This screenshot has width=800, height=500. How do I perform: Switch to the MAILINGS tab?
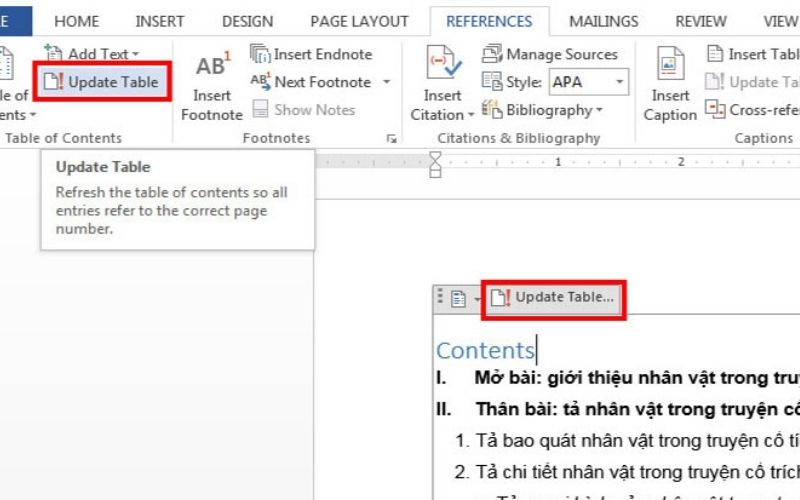point(603,21)
